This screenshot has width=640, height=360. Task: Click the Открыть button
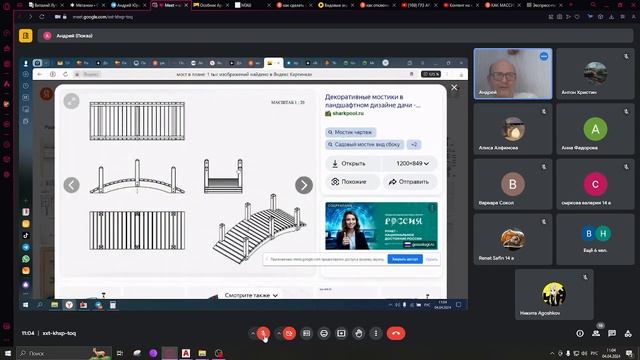click(x=353, y=163)
